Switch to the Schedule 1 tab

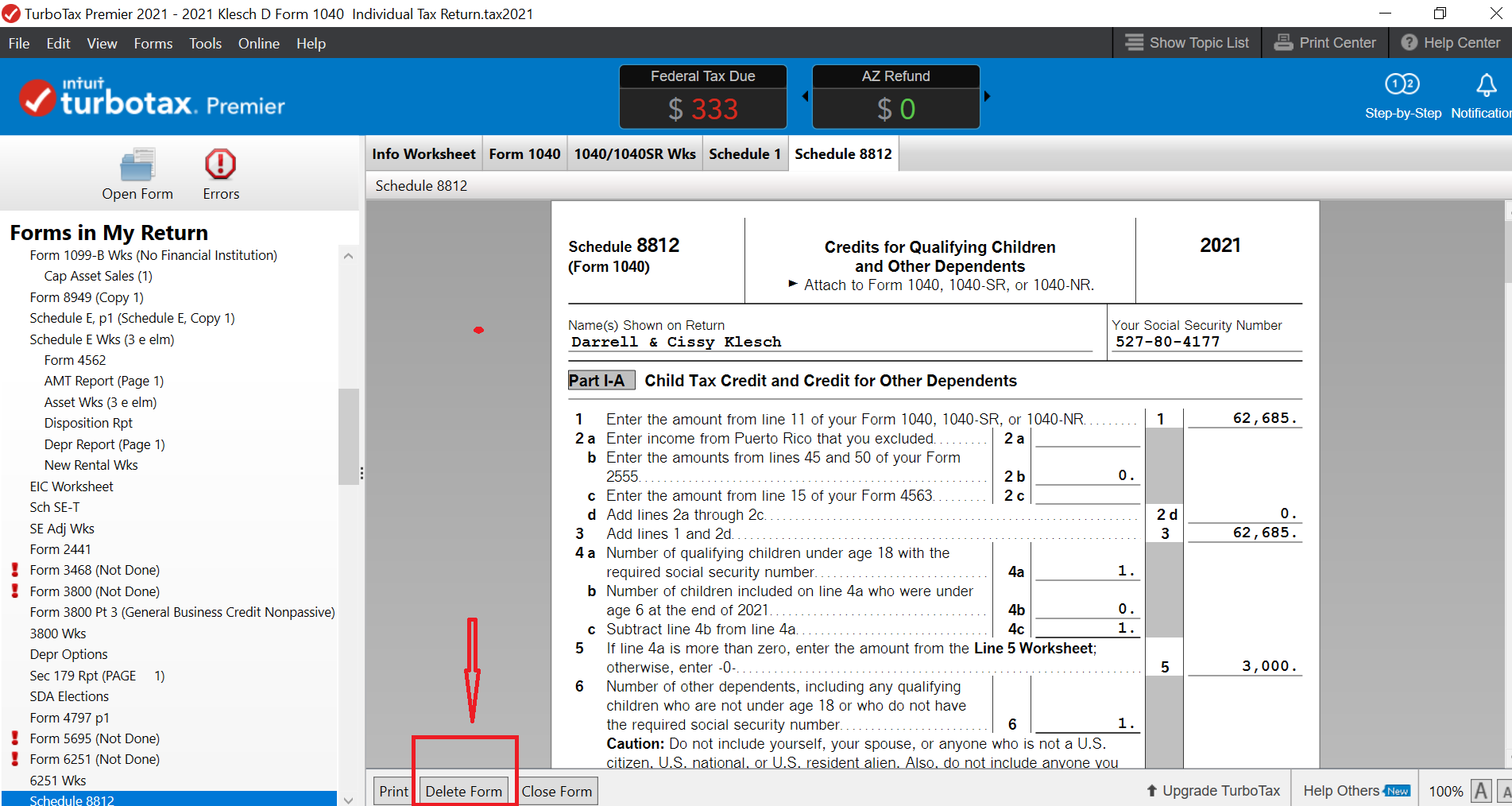(744, 154)
